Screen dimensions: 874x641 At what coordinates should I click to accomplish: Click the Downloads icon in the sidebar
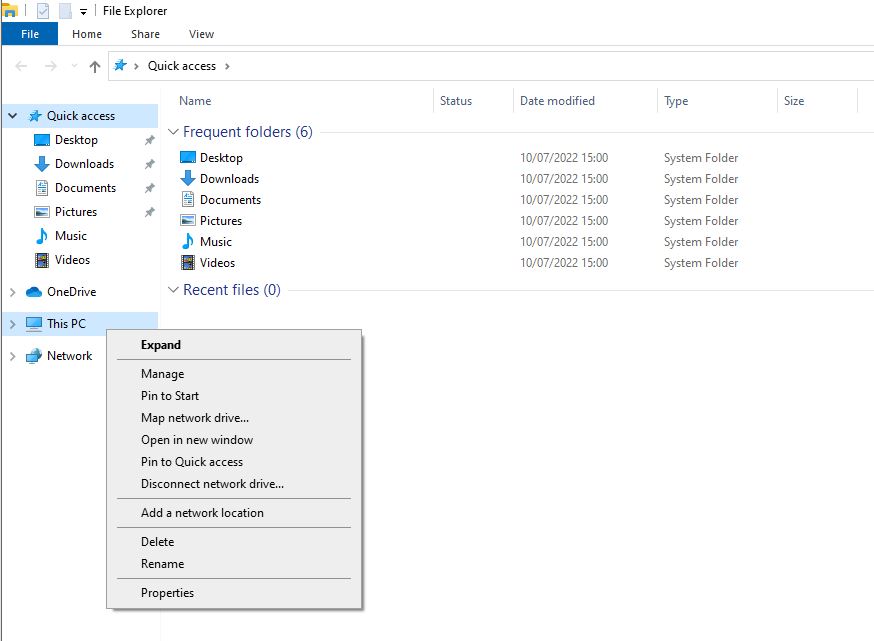[42, 164]
